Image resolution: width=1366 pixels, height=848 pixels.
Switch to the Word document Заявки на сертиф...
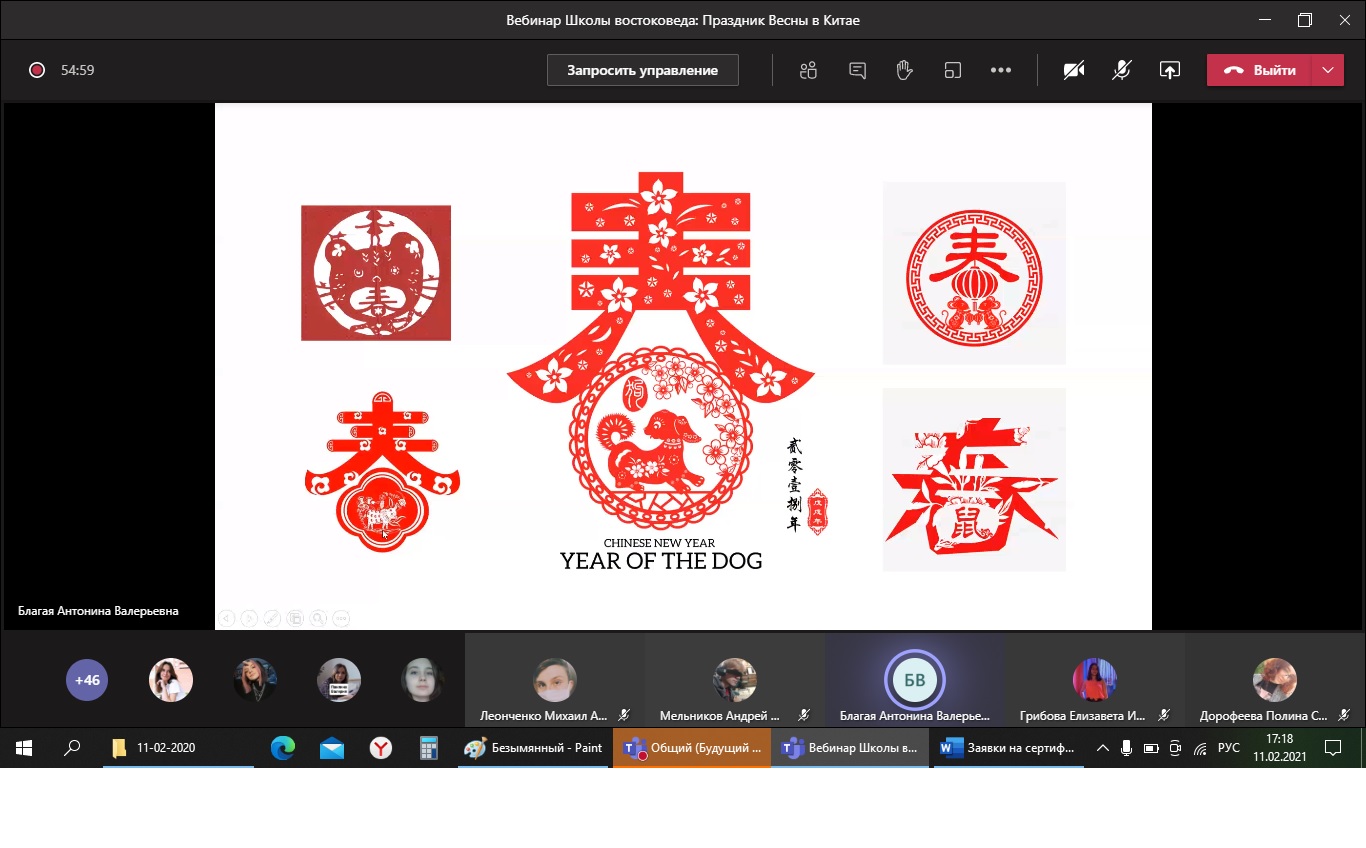click(x=1008, y=748)
